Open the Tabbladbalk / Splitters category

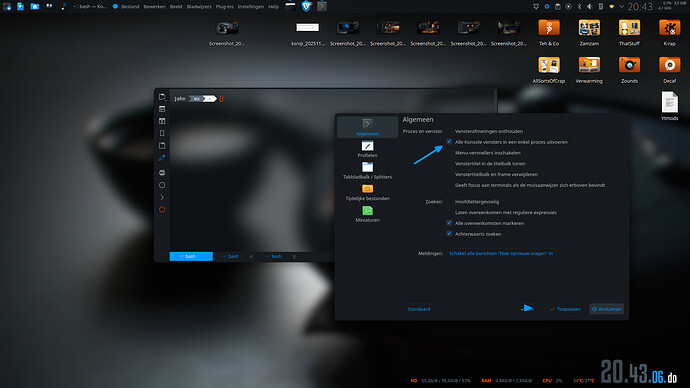[x=367, y=171]
